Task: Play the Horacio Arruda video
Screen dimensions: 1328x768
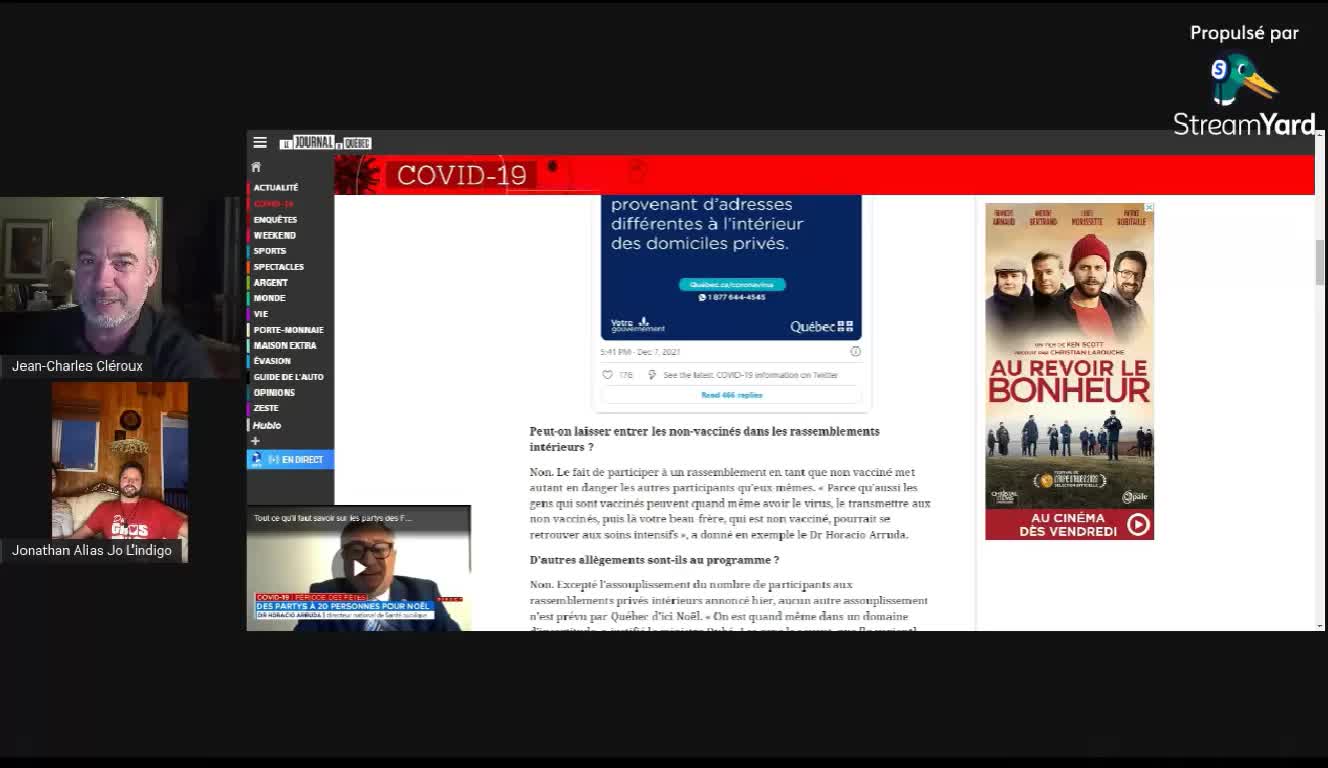Action: coord(359,568)
